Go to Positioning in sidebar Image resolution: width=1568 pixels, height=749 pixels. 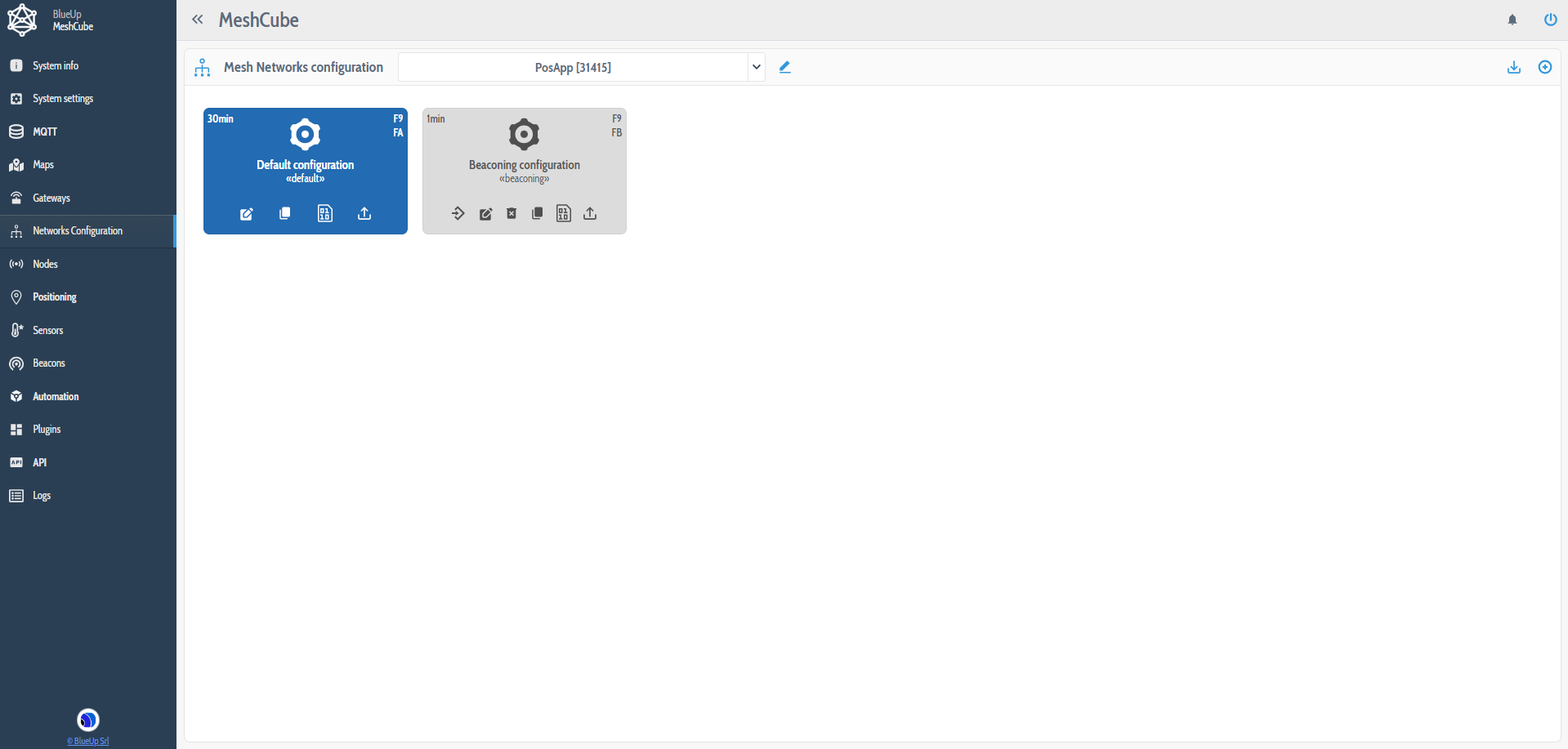pos(54,297)
